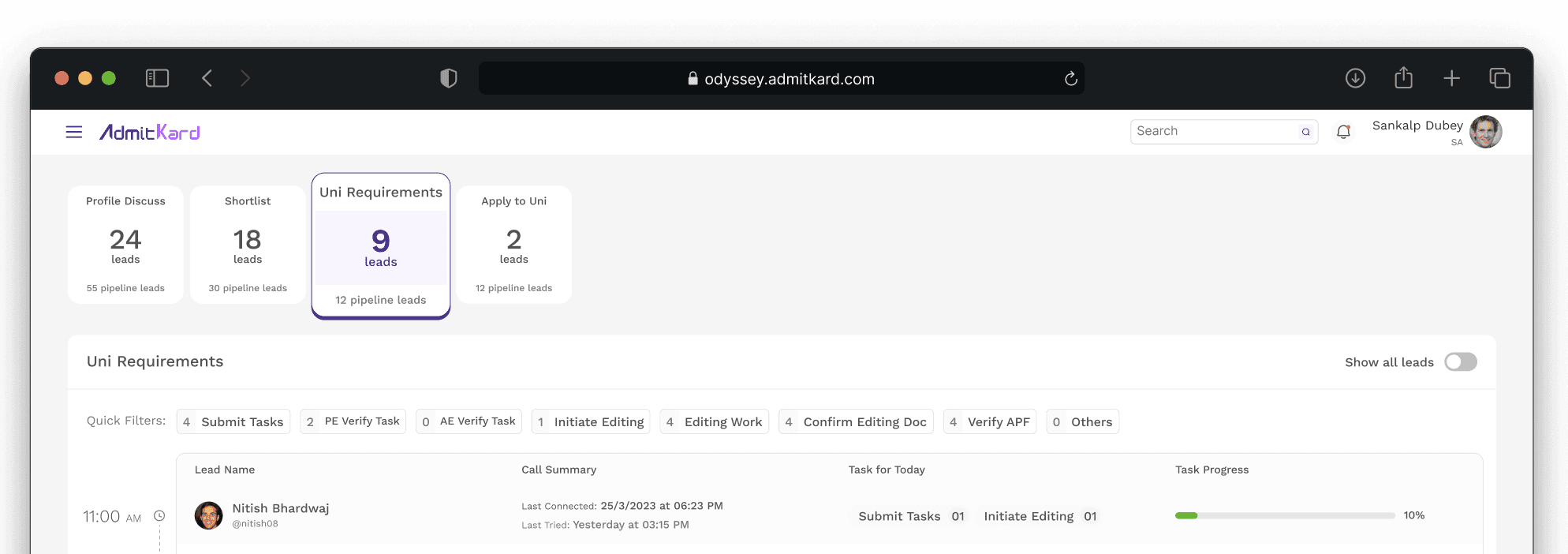Click the @nitish08 handle
This screenshot has width=1568, height=554.
click(x=255, y=524)
